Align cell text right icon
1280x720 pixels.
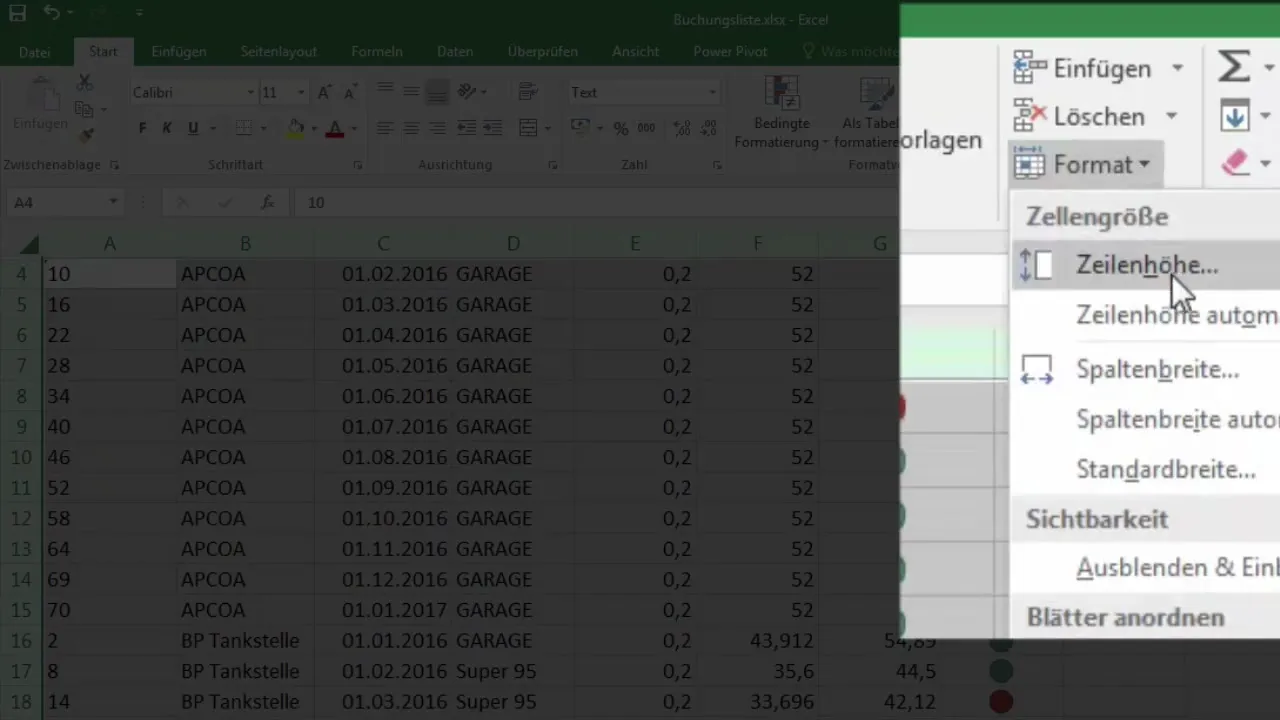coord(437,128)
